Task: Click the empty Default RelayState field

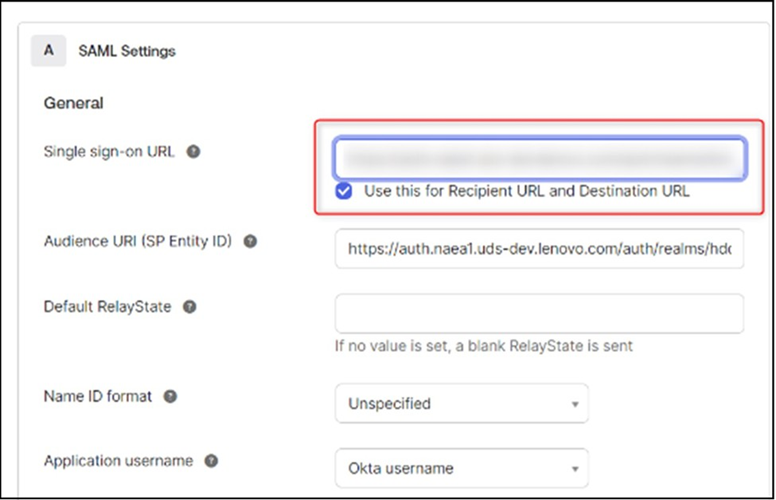Action: pyautogui.click(x=540, y=313)
